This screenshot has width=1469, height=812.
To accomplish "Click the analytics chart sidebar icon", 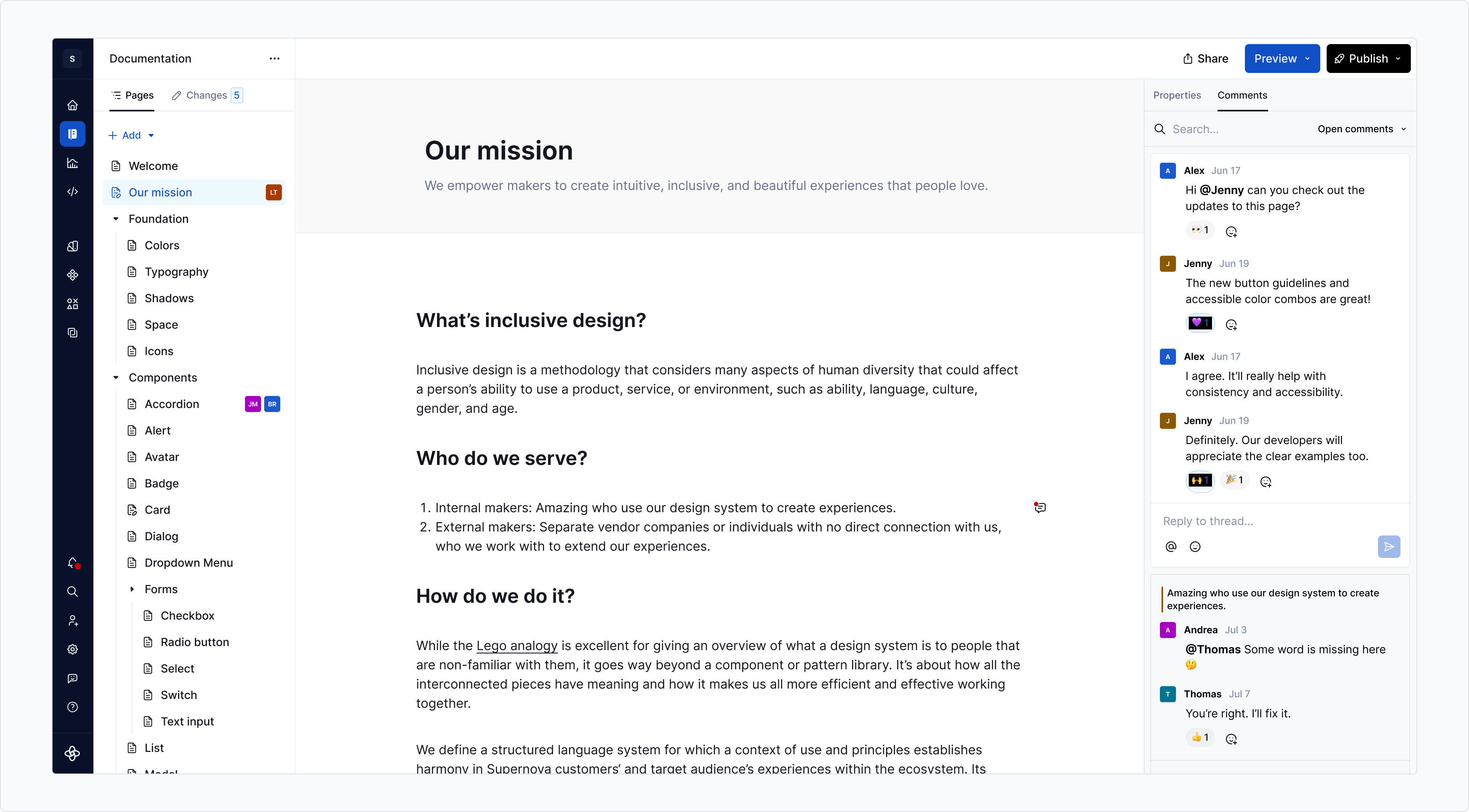I will pos(73,163).
